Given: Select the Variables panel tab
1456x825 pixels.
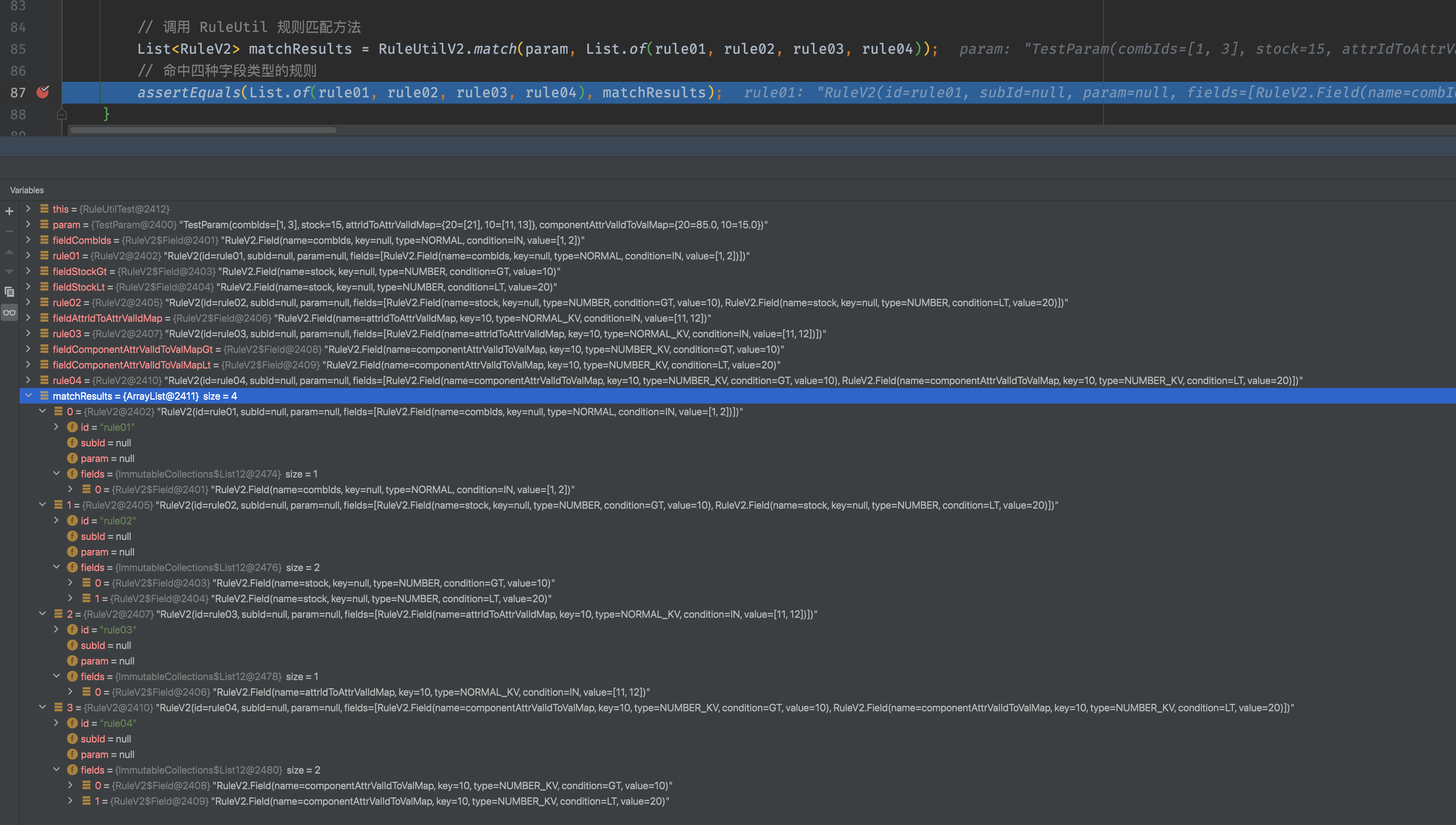Looking at the screenshot, I should coord(26,190).
